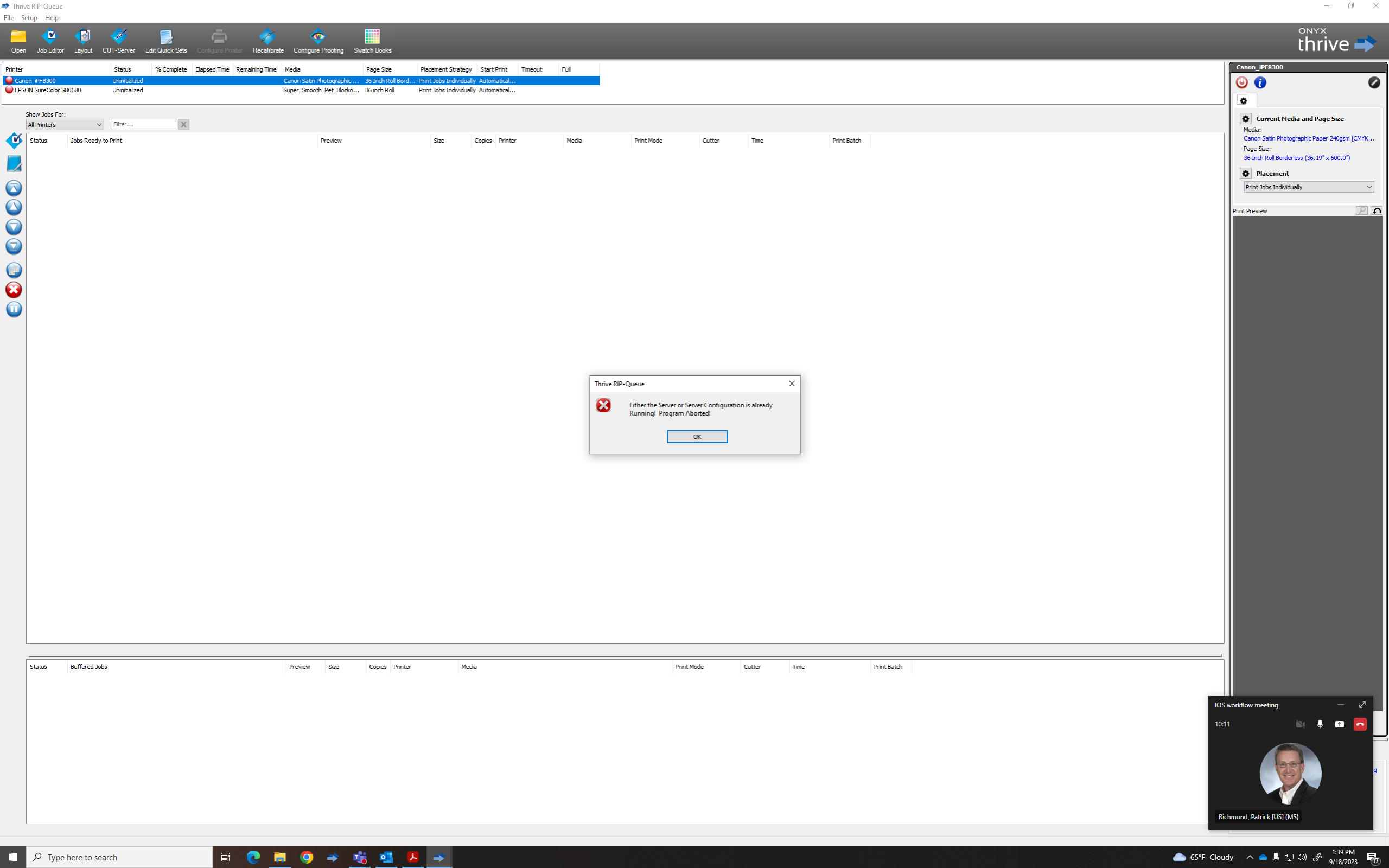
Task: Click the Windows Start button
Action: [12, 857]
